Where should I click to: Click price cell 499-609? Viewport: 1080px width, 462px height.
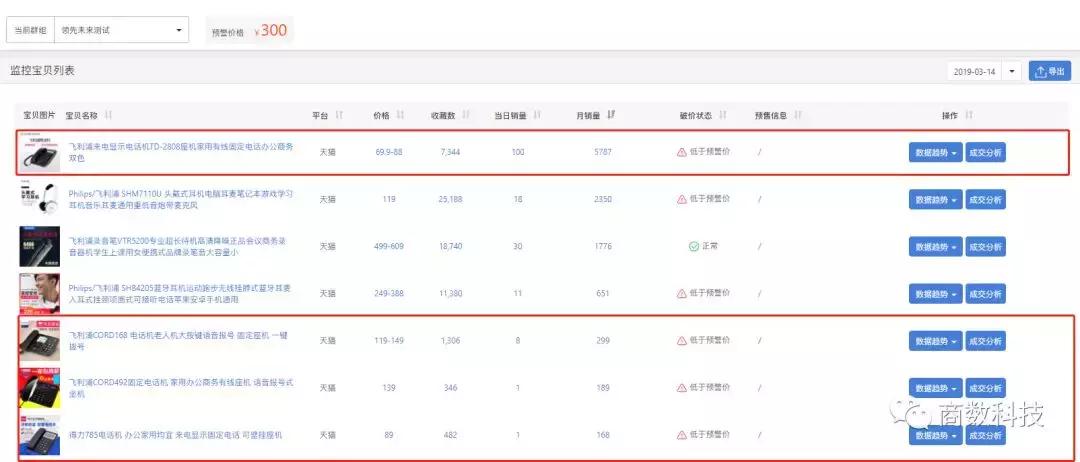(388, 246)
